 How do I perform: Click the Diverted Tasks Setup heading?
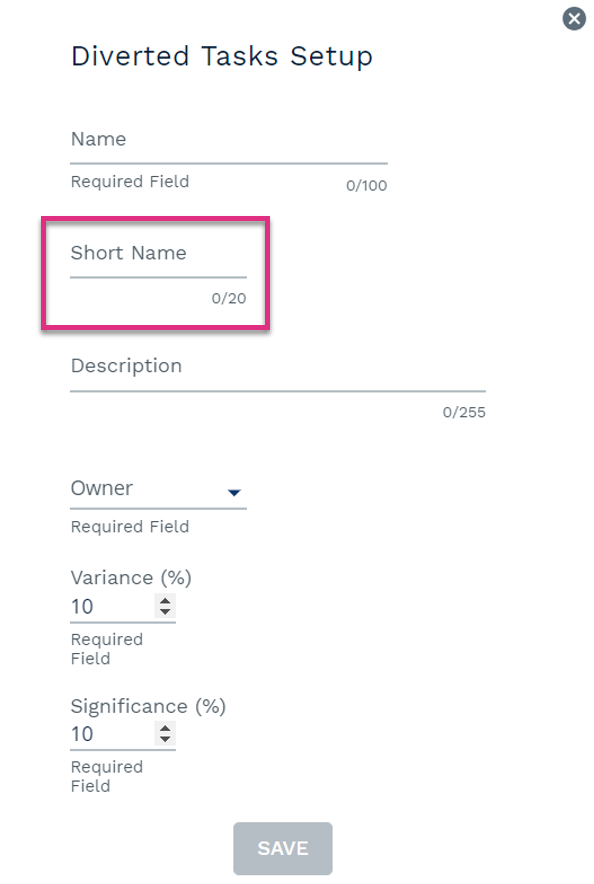pos(221,56)
